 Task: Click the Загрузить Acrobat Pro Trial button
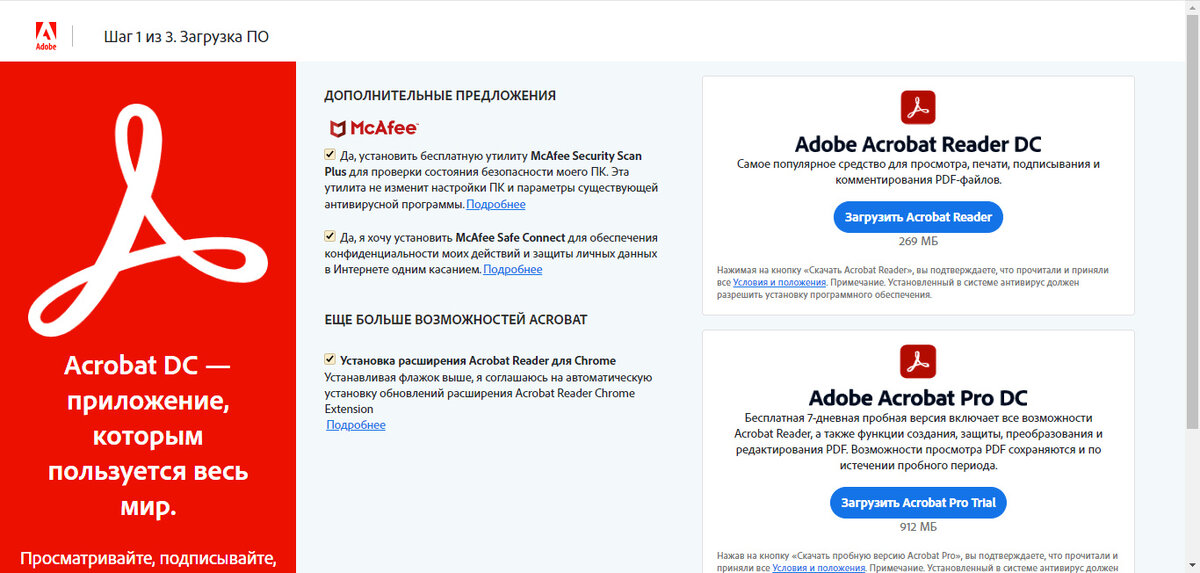tap(919, 502)
